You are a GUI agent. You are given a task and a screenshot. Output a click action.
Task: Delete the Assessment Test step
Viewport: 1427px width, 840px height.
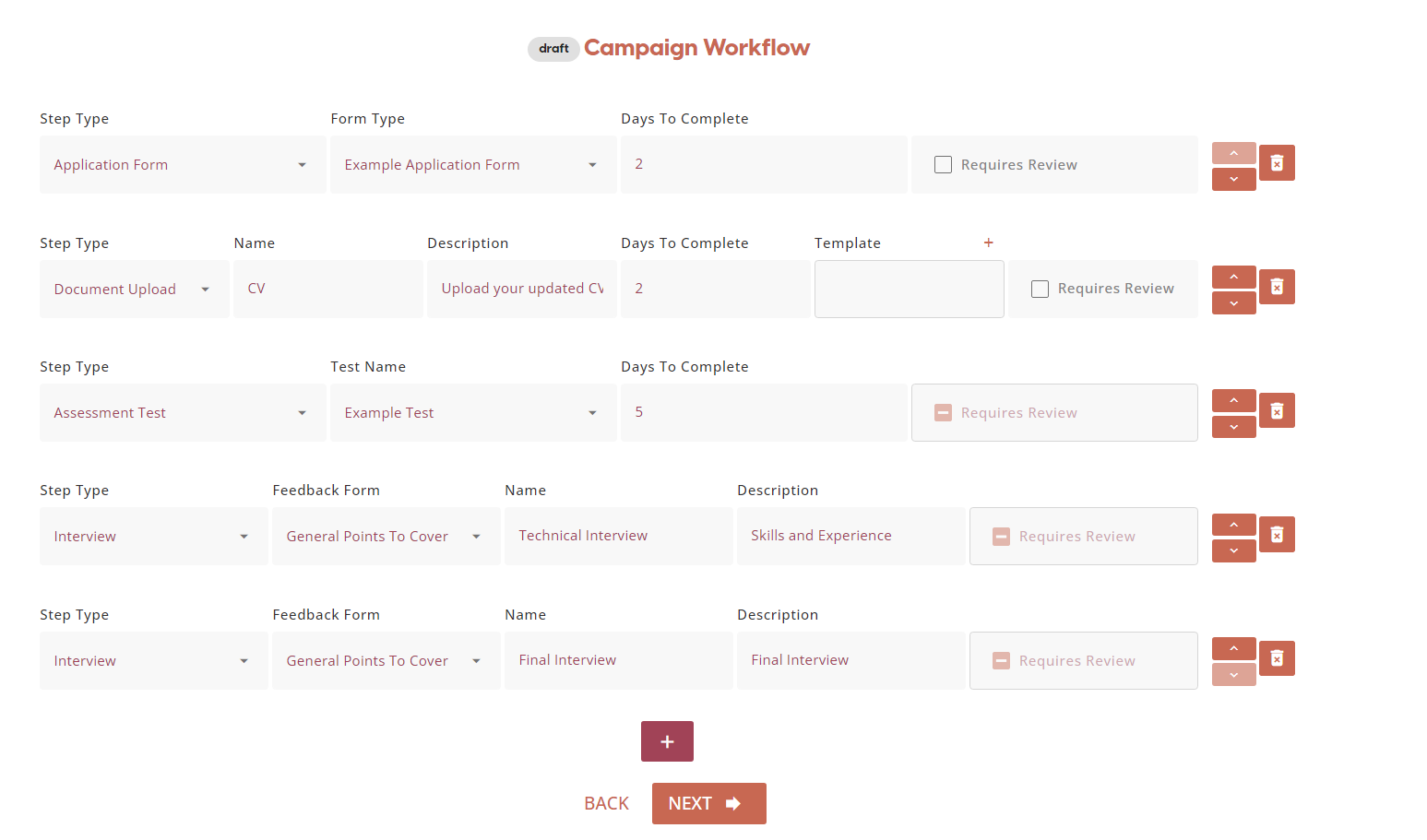point(1277,411)
